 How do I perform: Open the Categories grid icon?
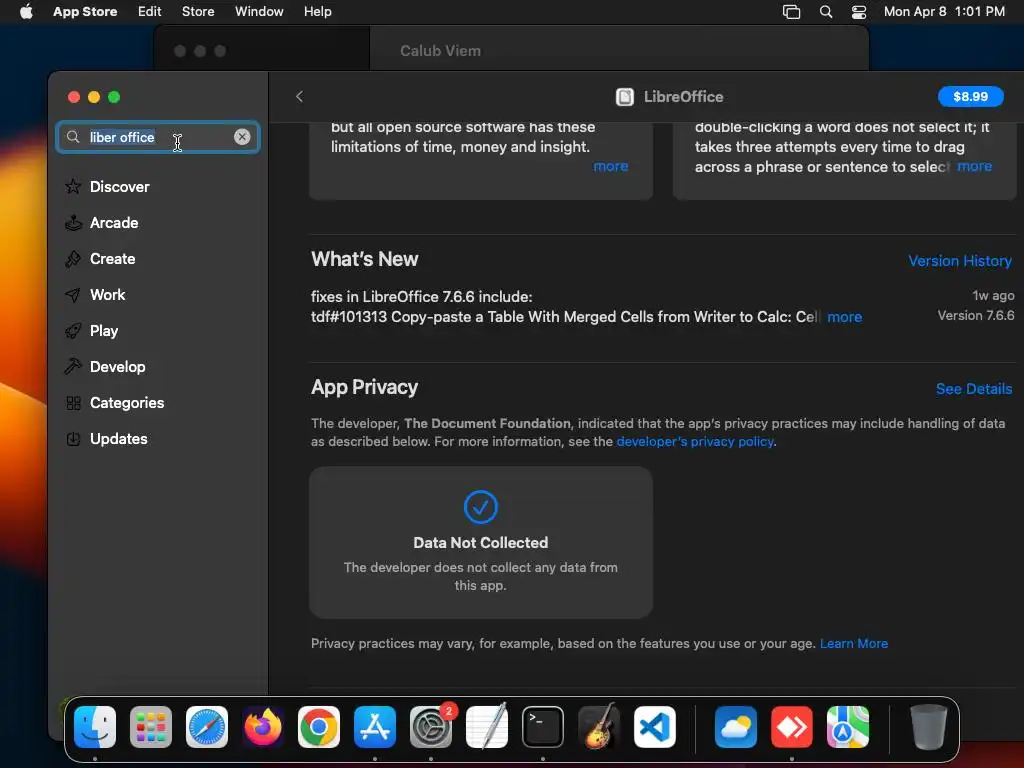pyautogui.click(x=73, y=403)
